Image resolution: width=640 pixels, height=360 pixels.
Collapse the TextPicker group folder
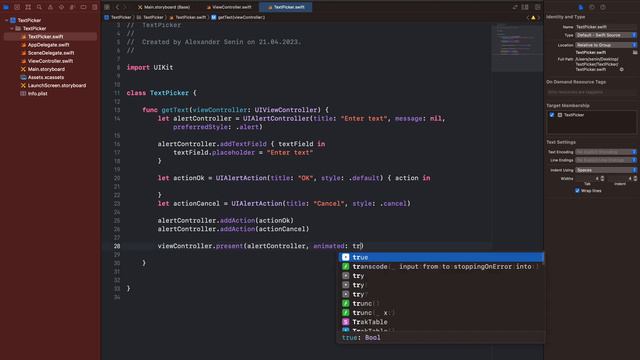click(12, 29)
